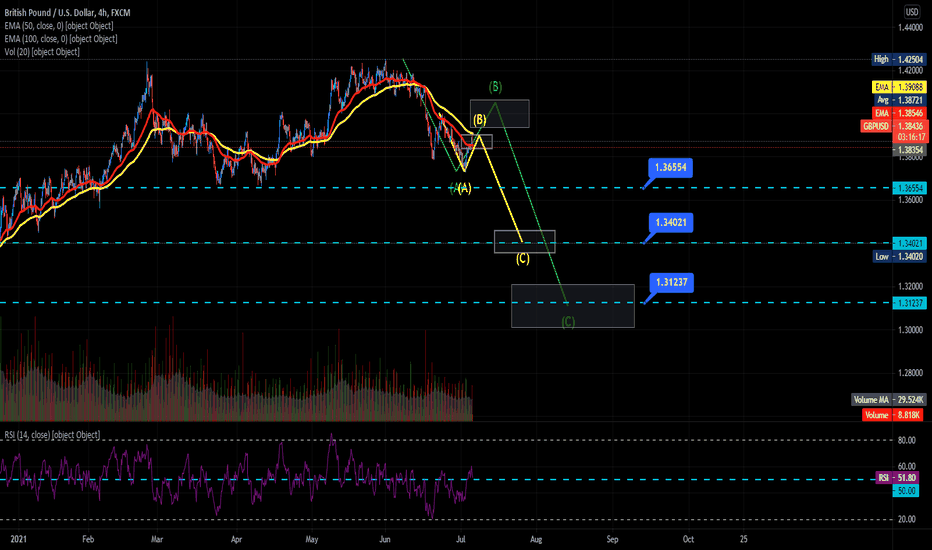Click the Aug label on the time axis
Image resolution: width=932 pixels, height=550 pixels.
pos(536,539)
